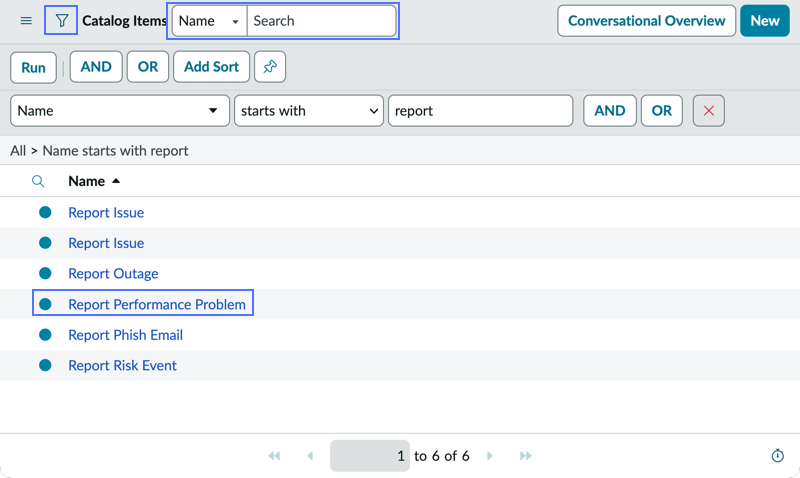Go to last page arrow
This screenshot has width=800, height=478.
point(526,456)
